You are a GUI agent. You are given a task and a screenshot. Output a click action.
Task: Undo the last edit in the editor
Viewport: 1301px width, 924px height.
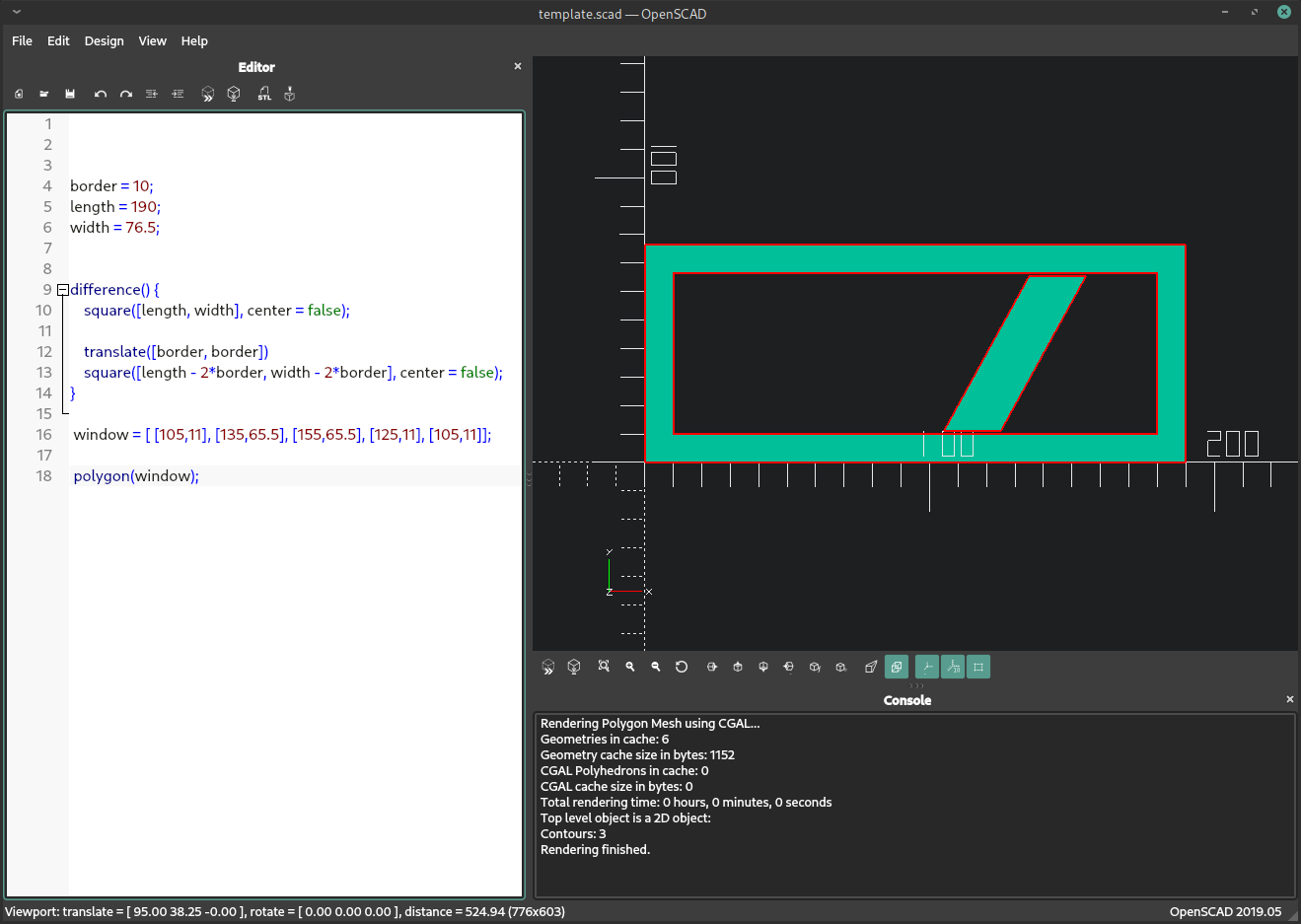(x=100, y=94)
